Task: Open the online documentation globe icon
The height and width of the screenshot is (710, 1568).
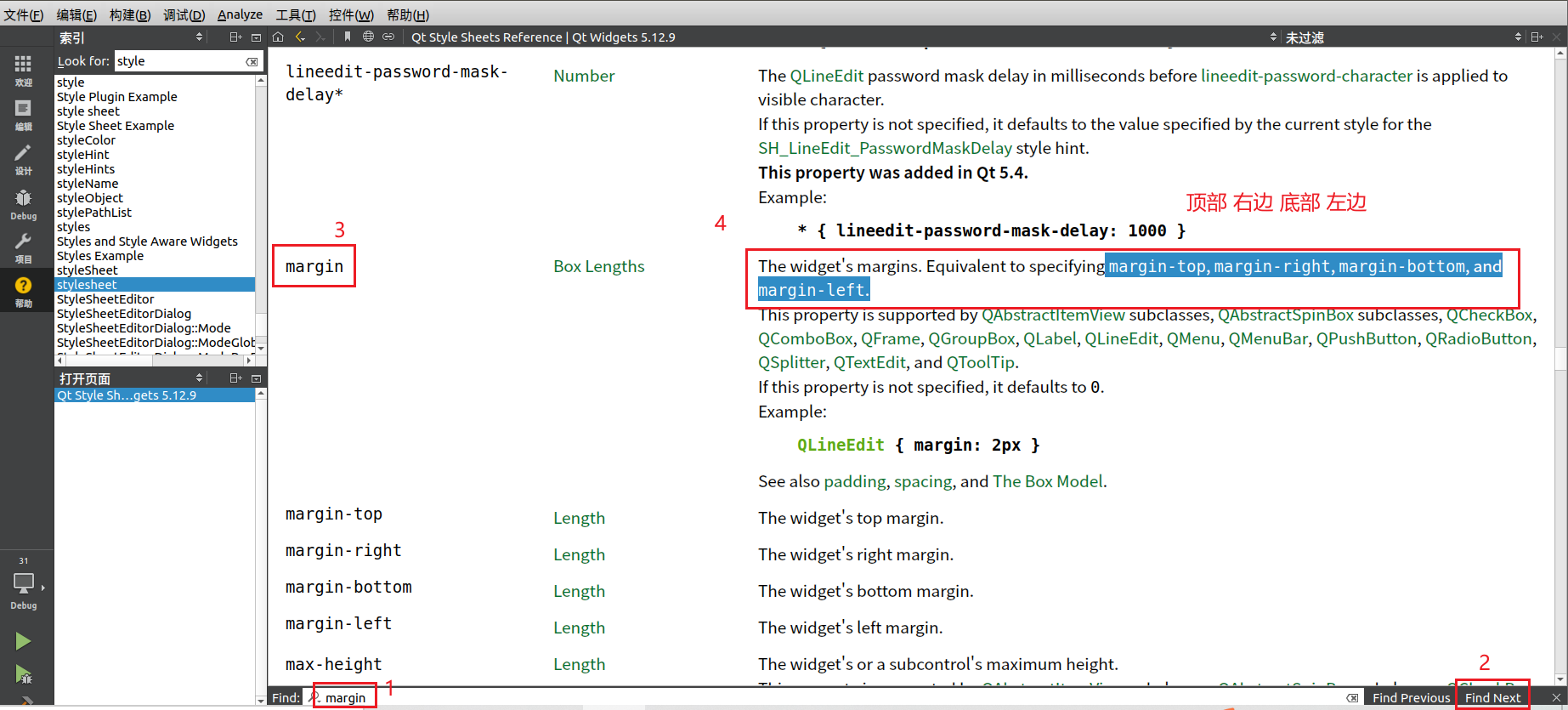Action: click(x=368, y=37)
